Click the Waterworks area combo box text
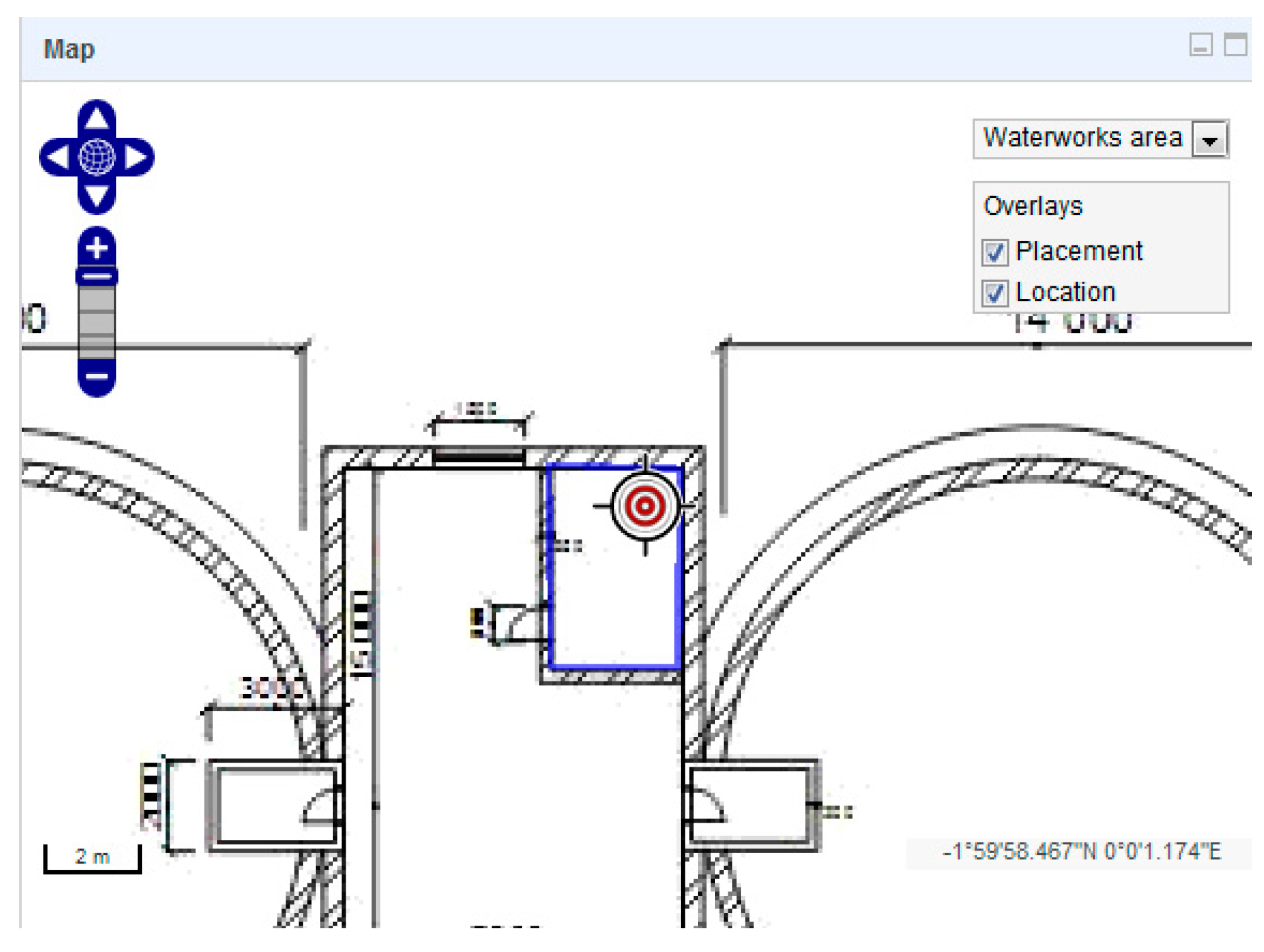 point(1082,139)
